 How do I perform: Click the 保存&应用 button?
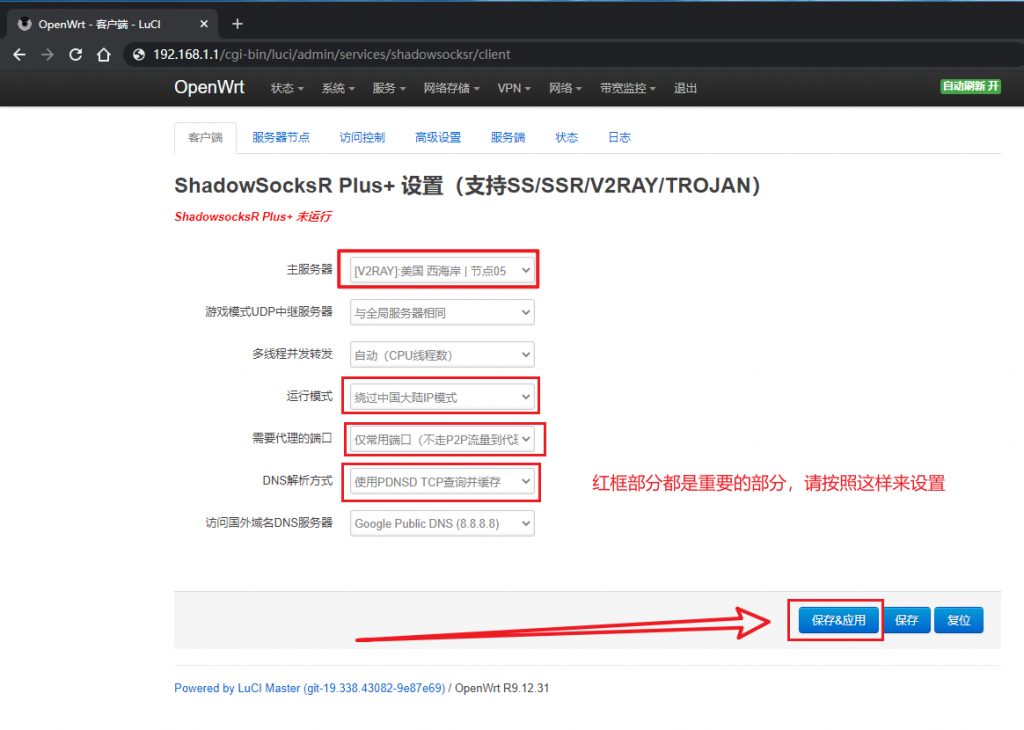(839, 620)
